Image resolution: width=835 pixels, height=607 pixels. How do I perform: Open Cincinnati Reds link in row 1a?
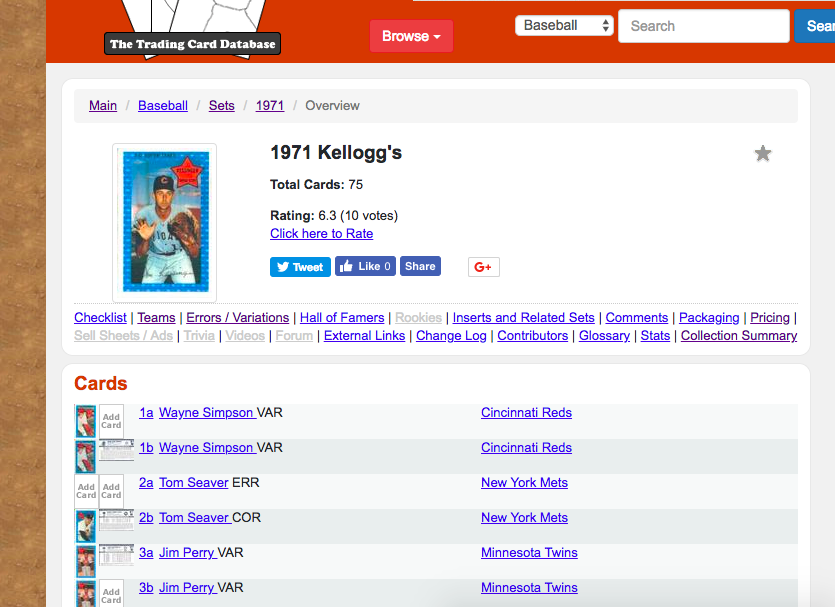(x=527, y=413)
